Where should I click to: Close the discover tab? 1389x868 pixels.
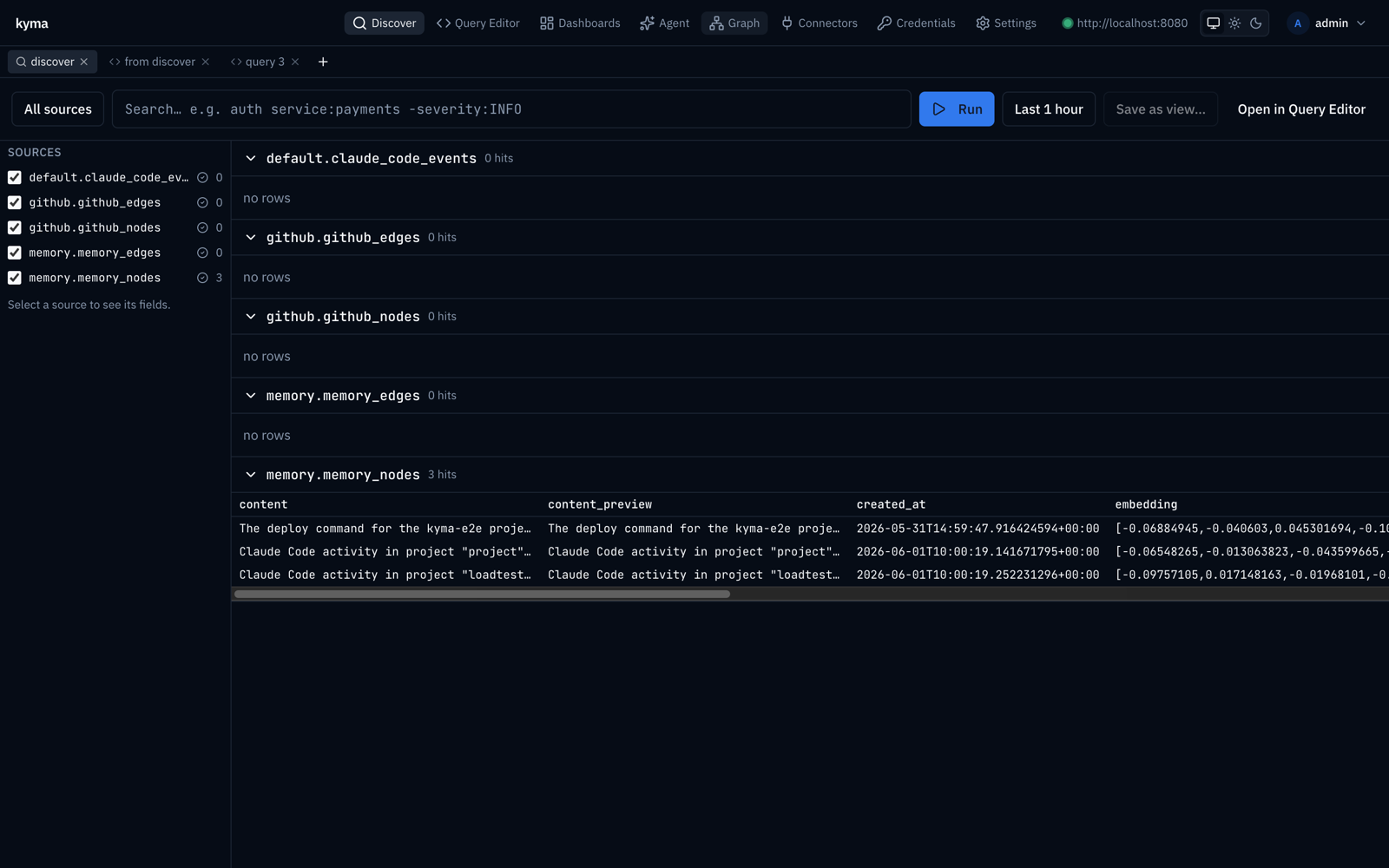[x=84, y=62]
